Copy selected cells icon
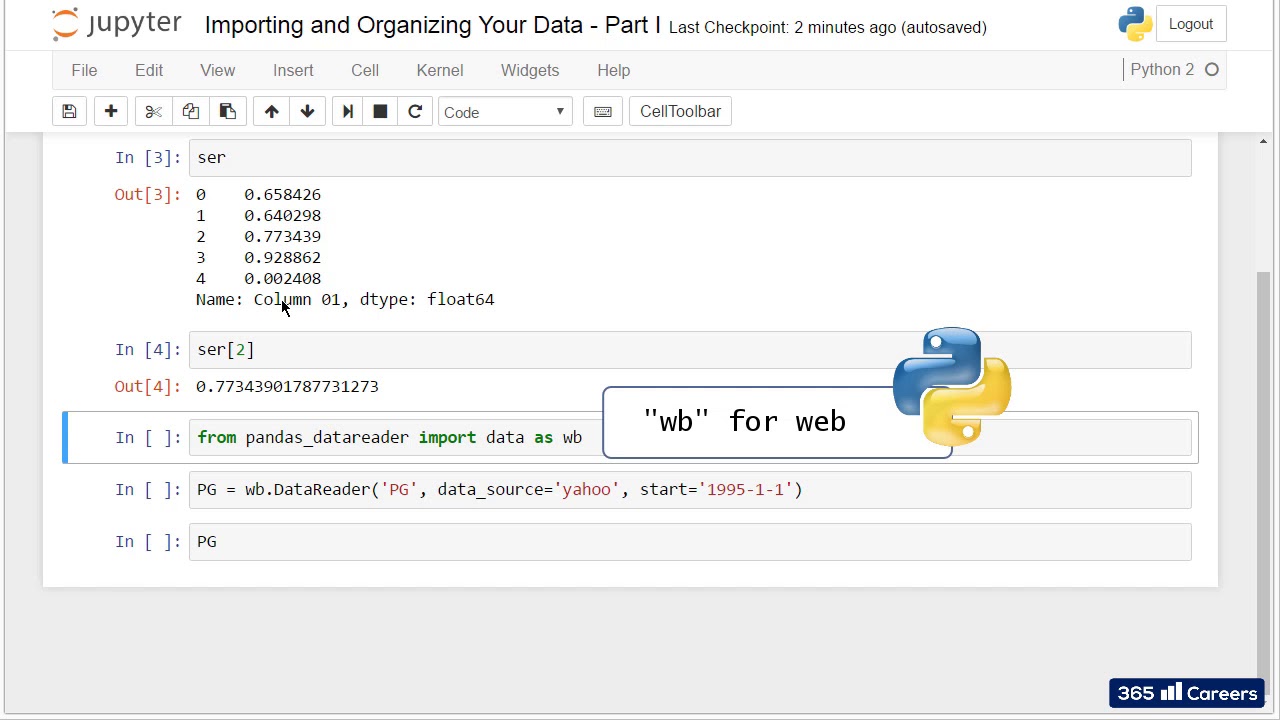The image size is (1280, 720). (190, 112)
